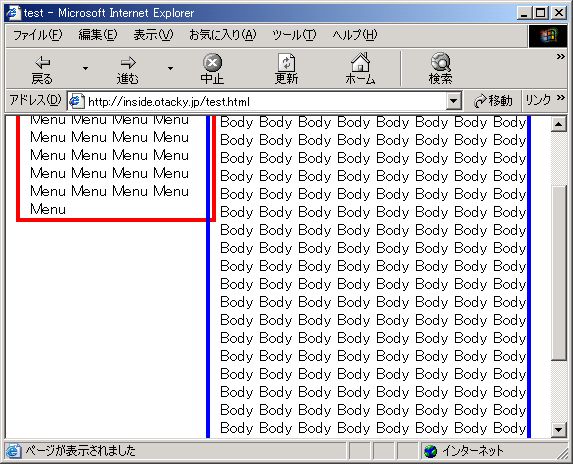Click the Internet Explorer icon in the title bar
This screenshot has height=464, width=573.
coord(13,13)
